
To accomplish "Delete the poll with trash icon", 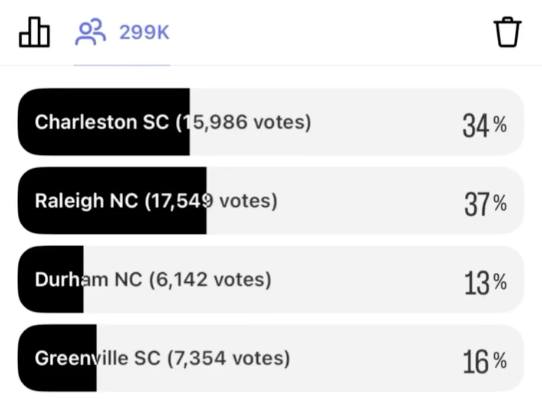I will [x=507, y=32].
